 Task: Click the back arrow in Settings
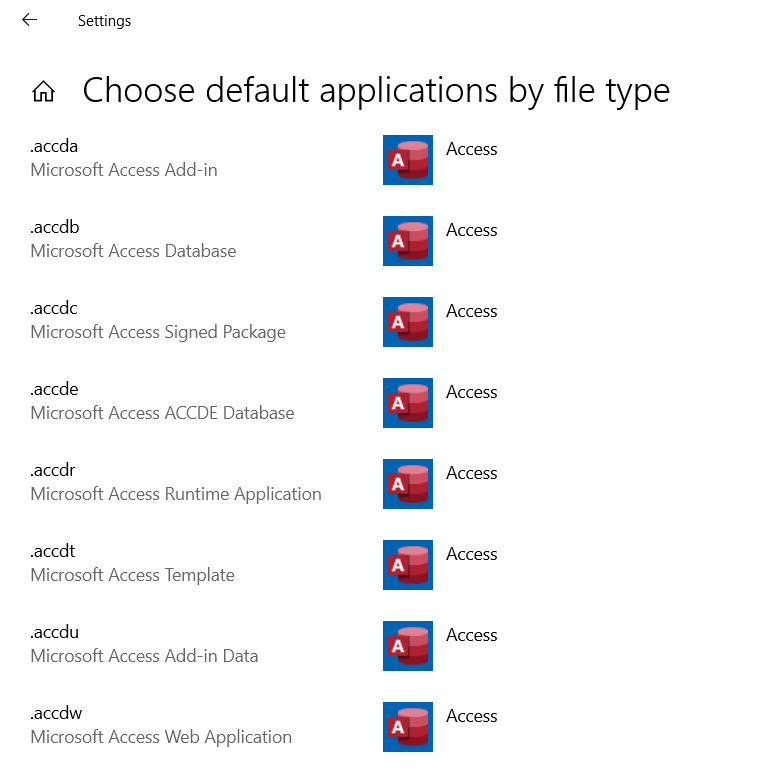point(29,20)
